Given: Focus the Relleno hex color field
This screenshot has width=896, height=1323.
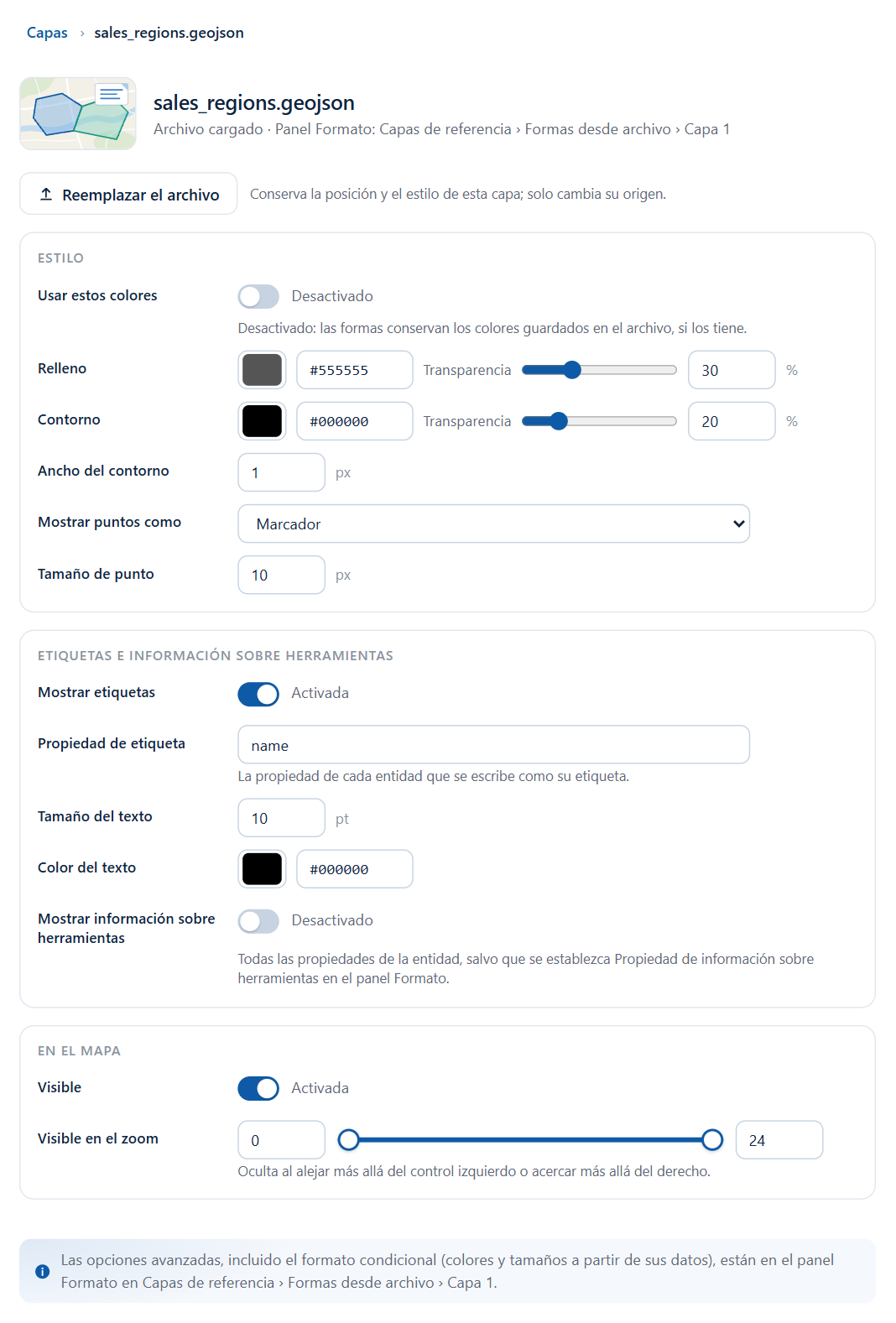Looking at the screenshot, I should [x=355, y=370].
